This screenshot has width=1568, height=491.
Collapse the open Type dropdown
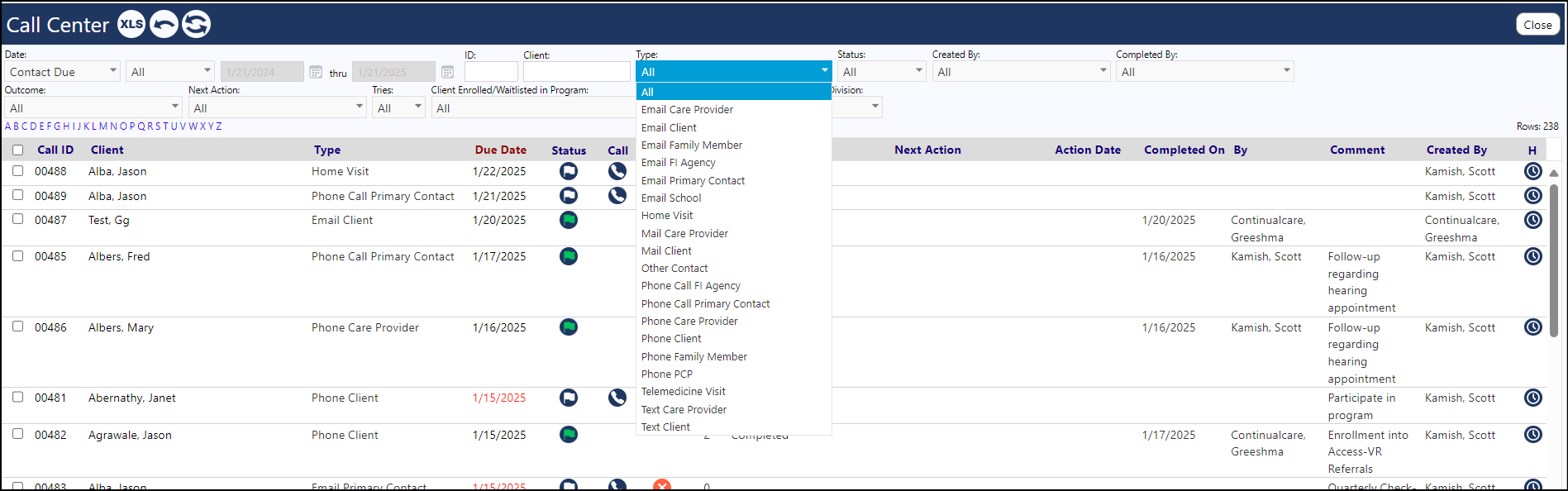coord(733,72)
